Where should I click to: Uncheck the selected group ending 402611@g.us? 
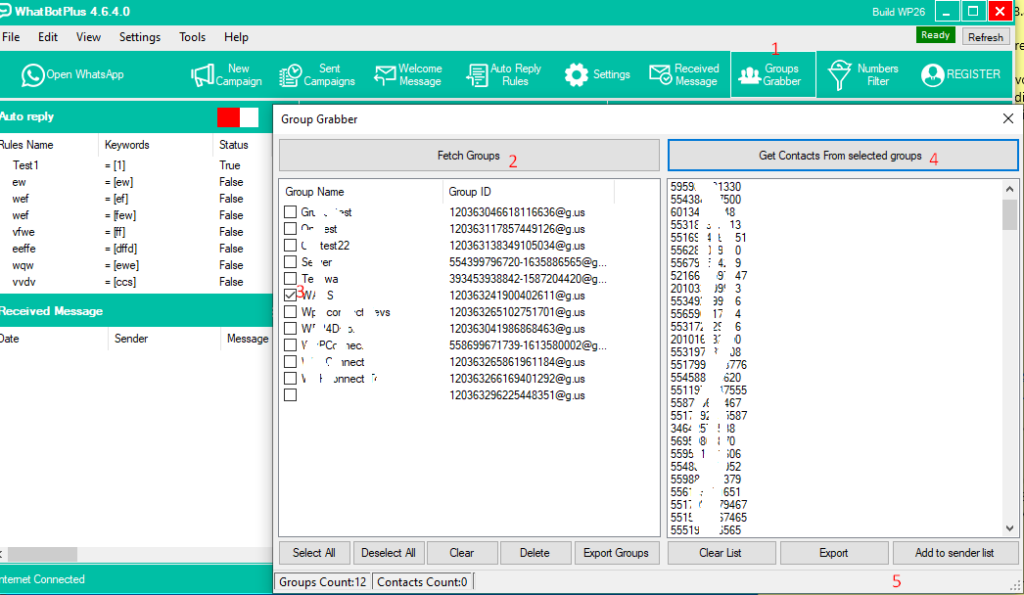tap(290, 295)
